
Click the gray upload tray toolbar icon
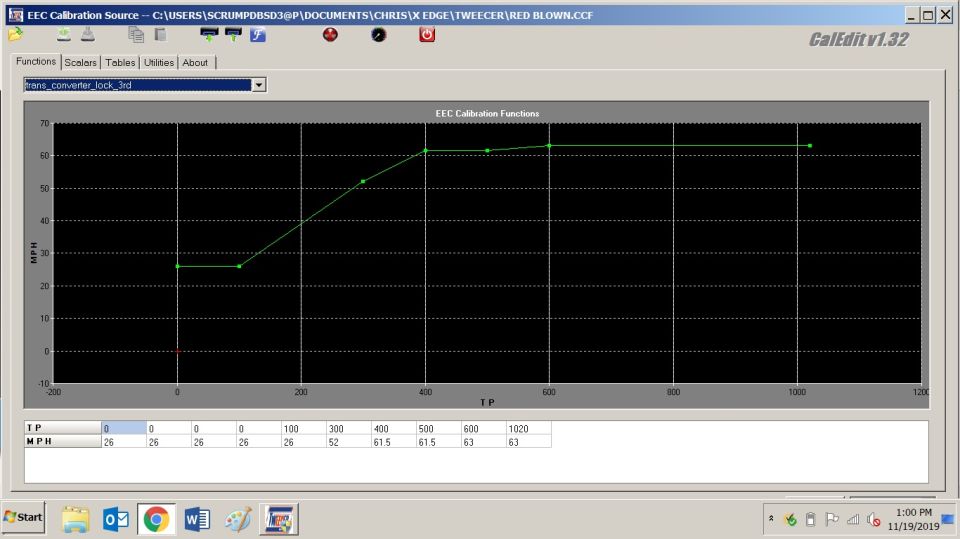pyautogui.click(x=88, y=34)
